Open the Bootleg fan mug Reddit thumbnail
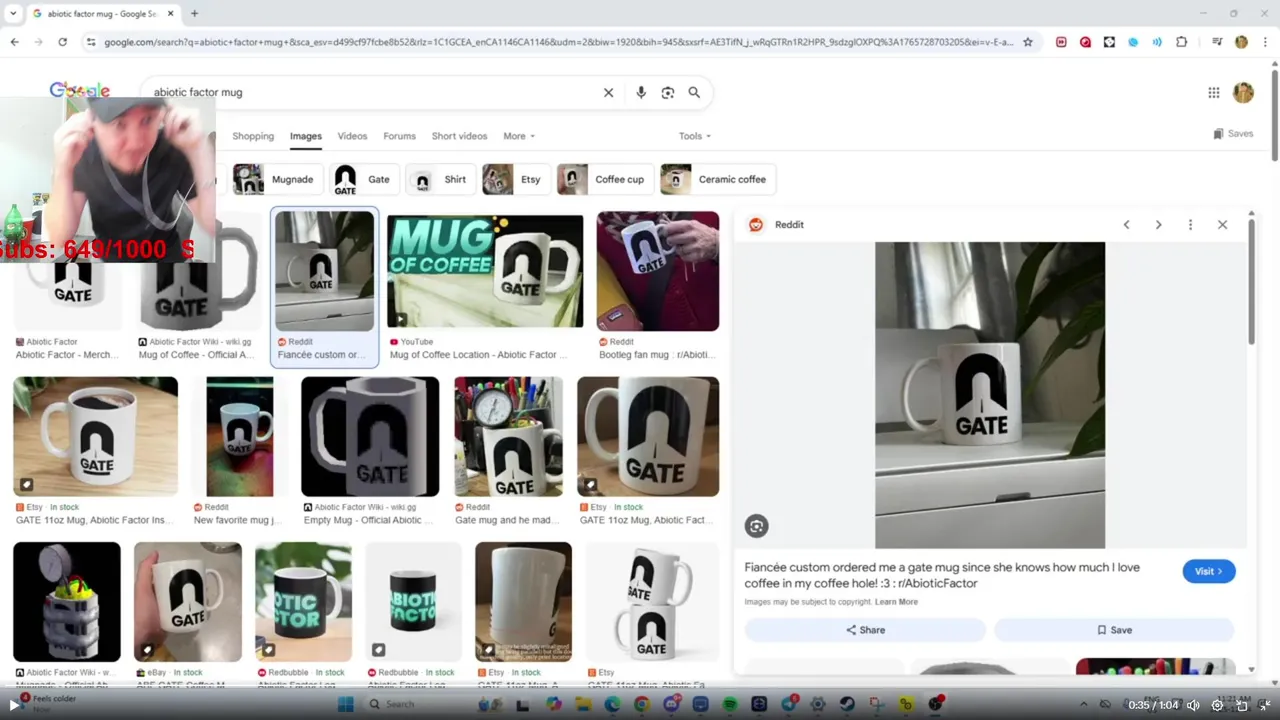The height and width of the screenshot is (720, 1280). point(657,271)
